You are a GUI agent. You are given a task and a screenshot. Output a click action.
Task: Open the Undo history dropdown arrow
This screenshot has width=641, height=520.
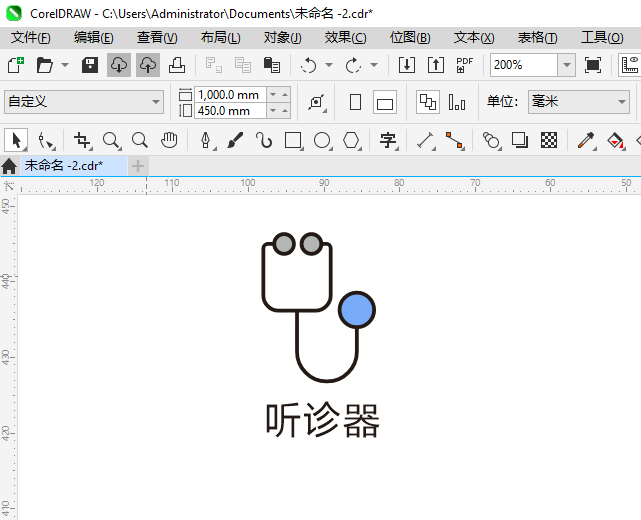click(x=329, y=65)
